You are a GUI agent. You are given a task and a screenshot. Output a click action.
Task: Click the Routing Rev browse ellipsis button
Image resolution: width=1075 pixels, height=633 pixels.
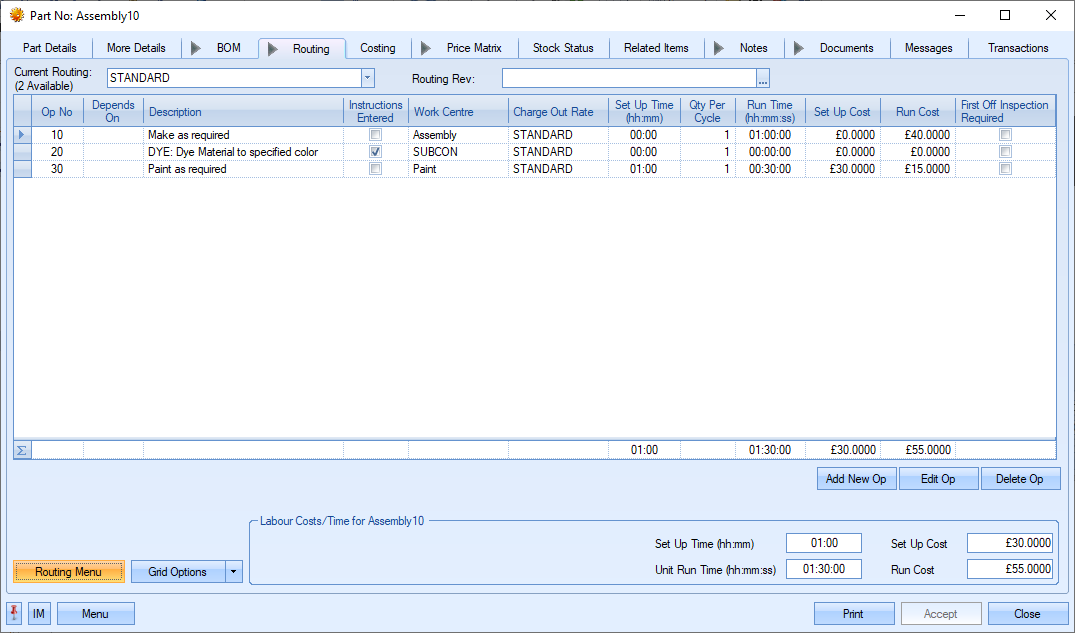tap(763, 78)
